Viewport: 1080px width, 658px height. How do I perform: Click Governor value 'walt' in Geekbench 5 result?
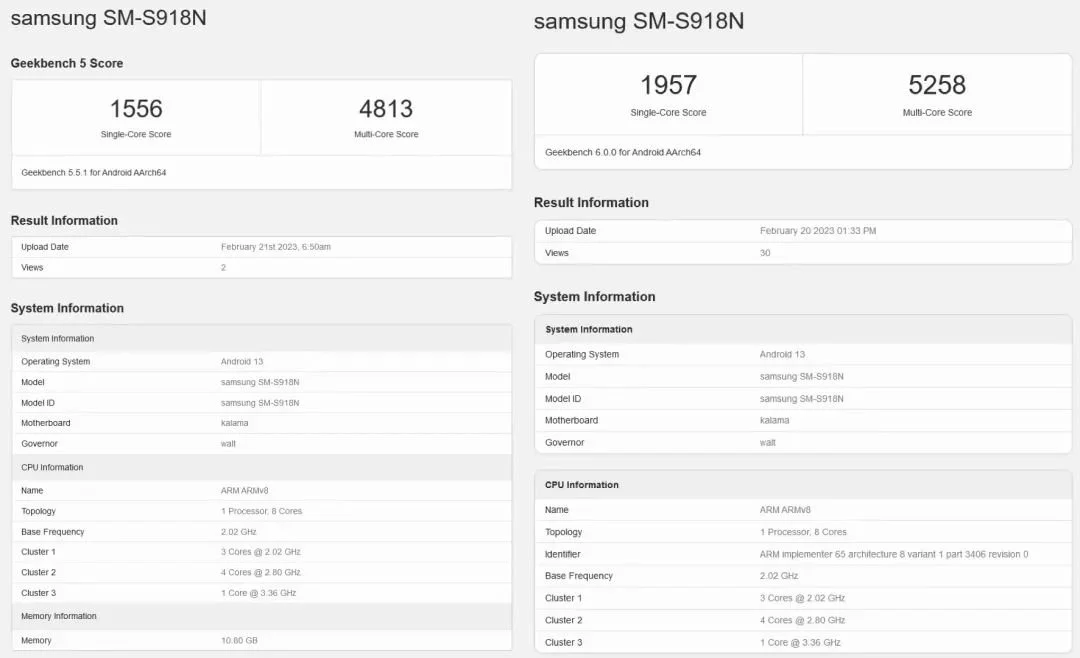click(228, 444)
